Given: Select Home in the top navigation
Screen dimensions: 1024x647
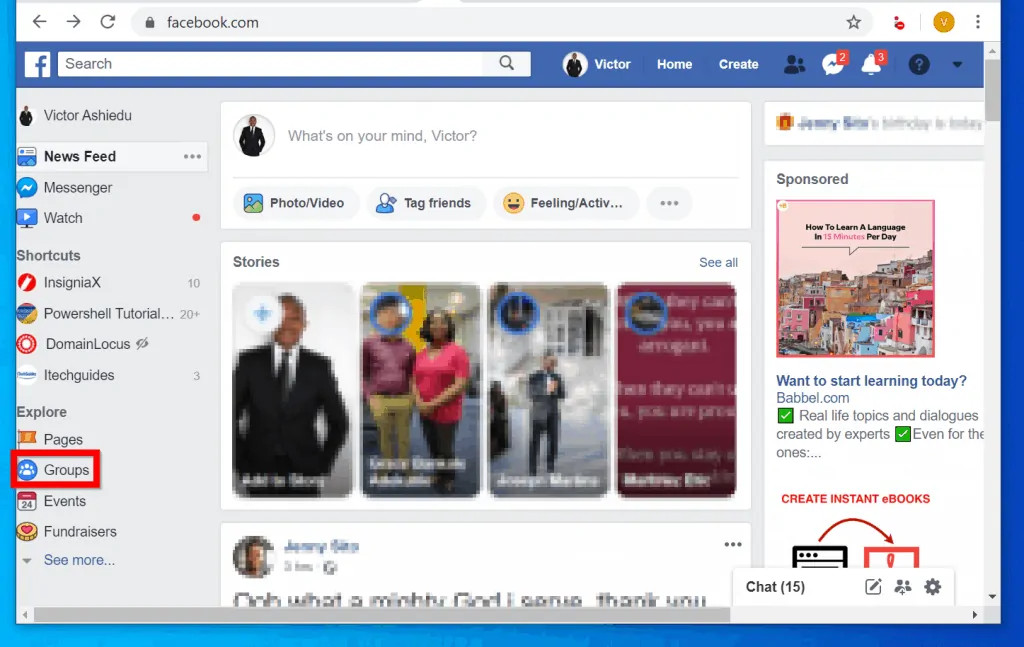Looking at the screenshot, I should click(x=674, y=64).
